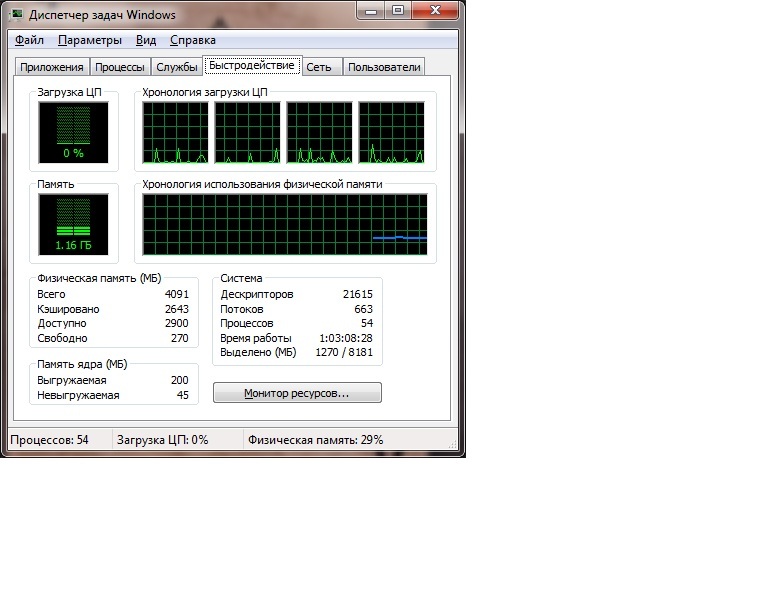Click the Кэшировано value 2643
Screen dimensions: 768x614
tap(177, 309)
